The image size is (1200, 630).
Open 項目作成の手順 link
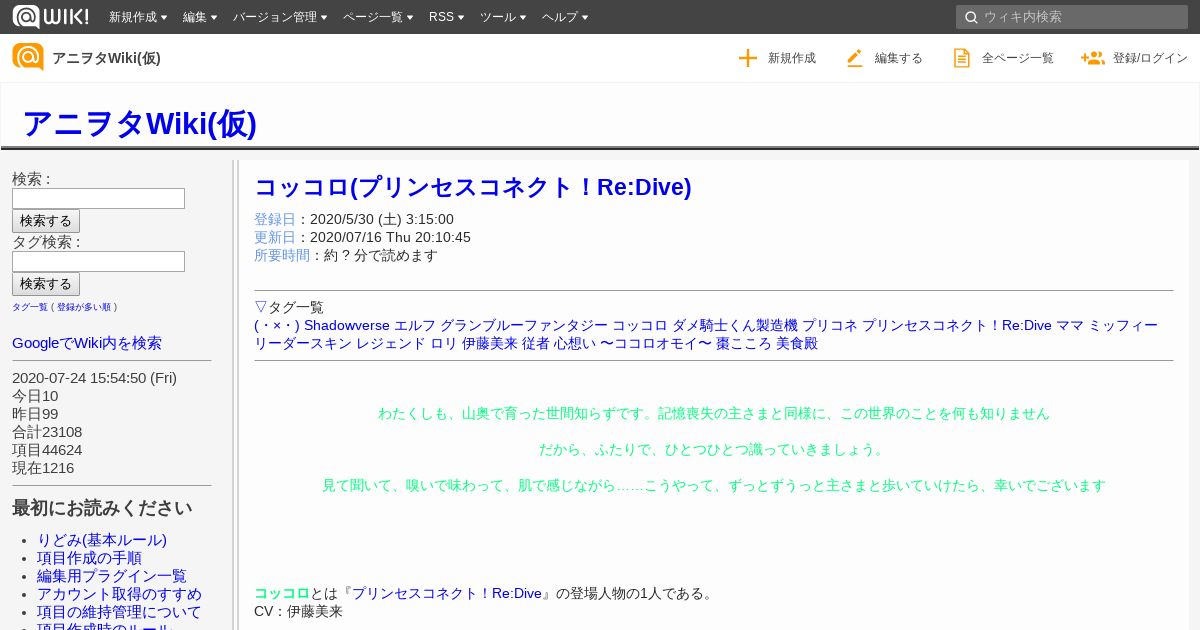click(x=89, y=558)
